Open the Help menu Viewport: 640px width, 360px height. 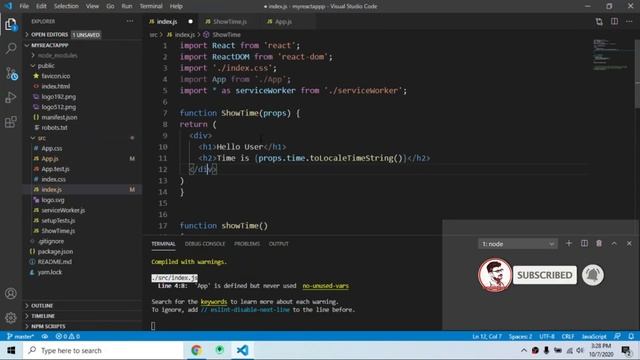(176, 6)
